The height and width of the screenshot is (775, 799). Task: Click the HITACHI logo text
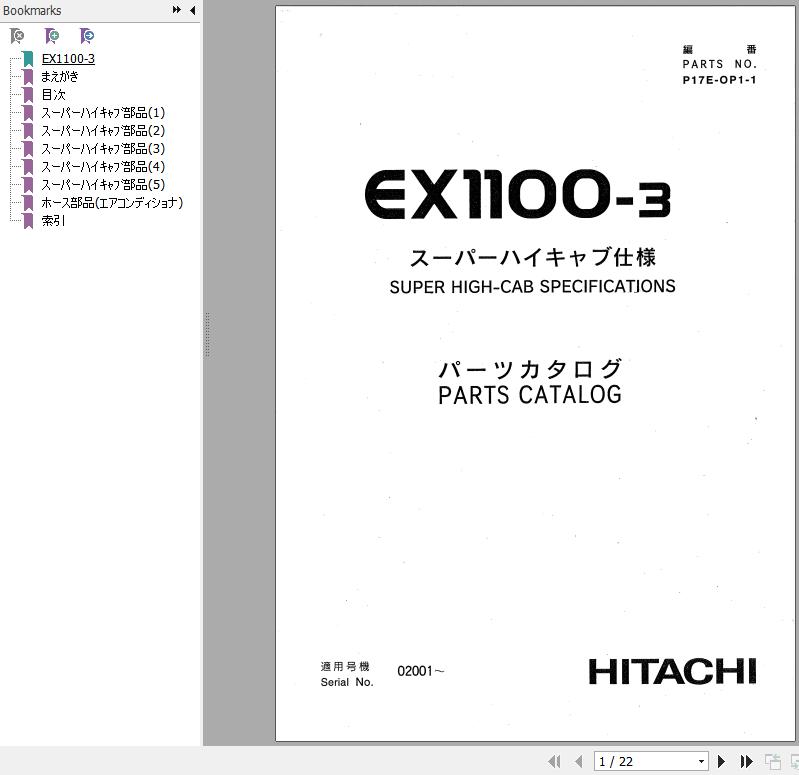coord(672,671)
